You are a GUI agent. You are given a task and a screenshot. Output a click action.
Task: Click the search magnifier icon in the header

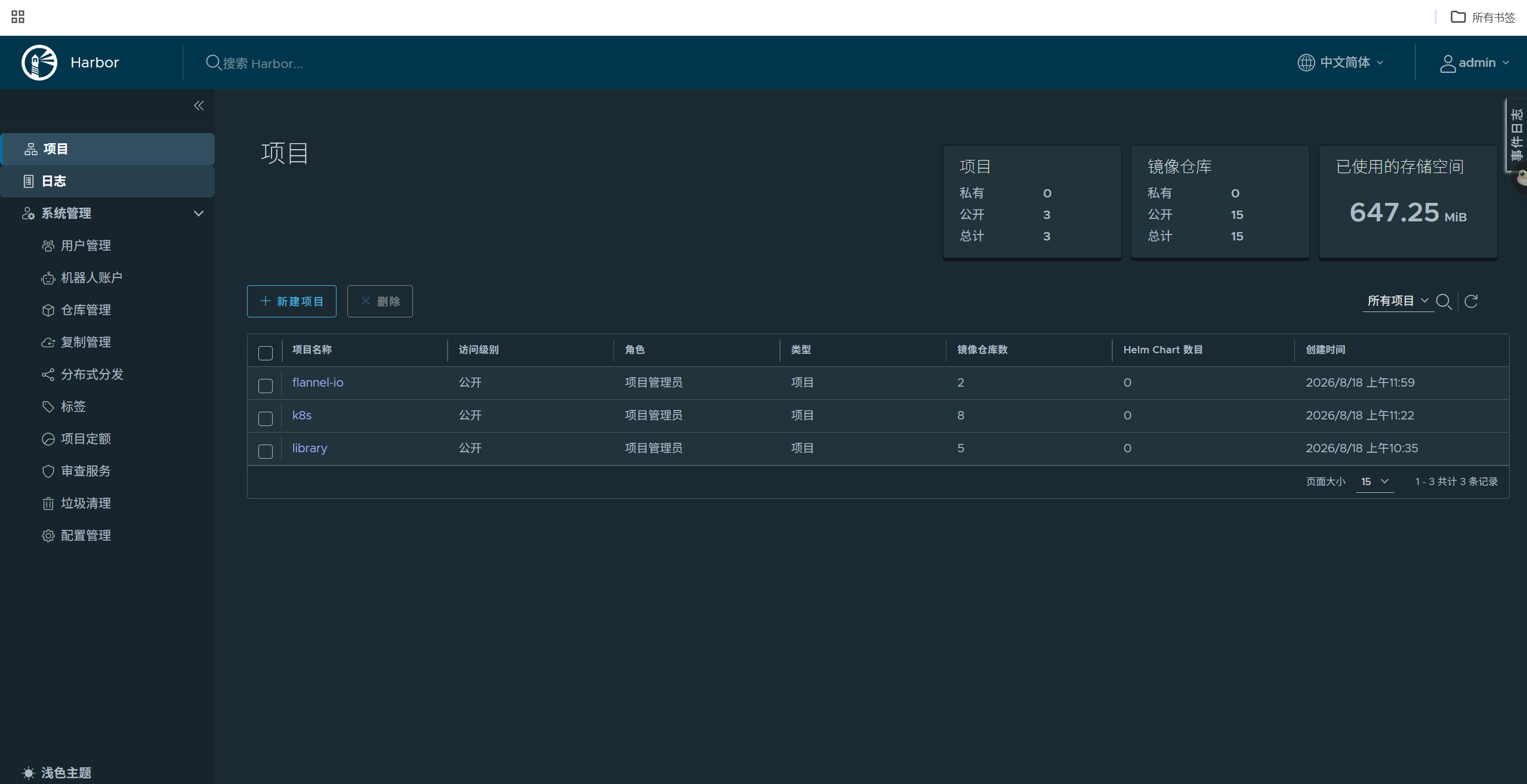coord(213,63)
